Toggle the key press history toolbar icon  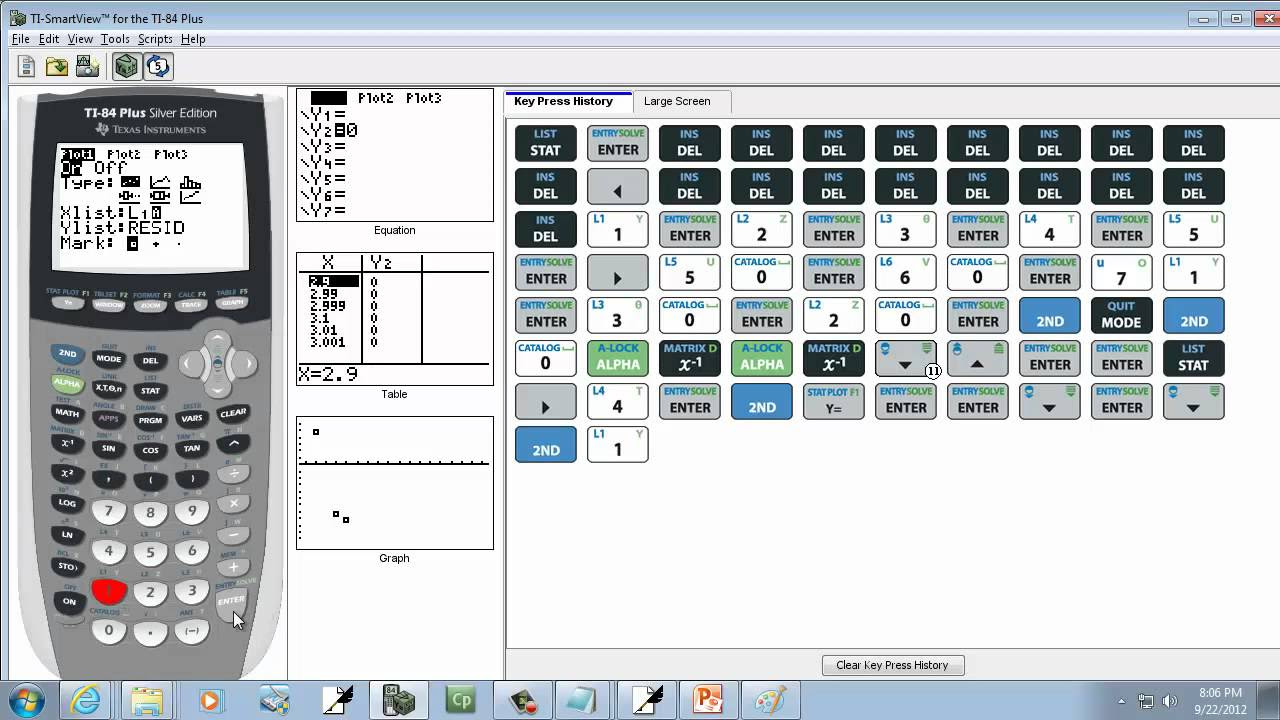pyautogui.click(x=158, y=67)
